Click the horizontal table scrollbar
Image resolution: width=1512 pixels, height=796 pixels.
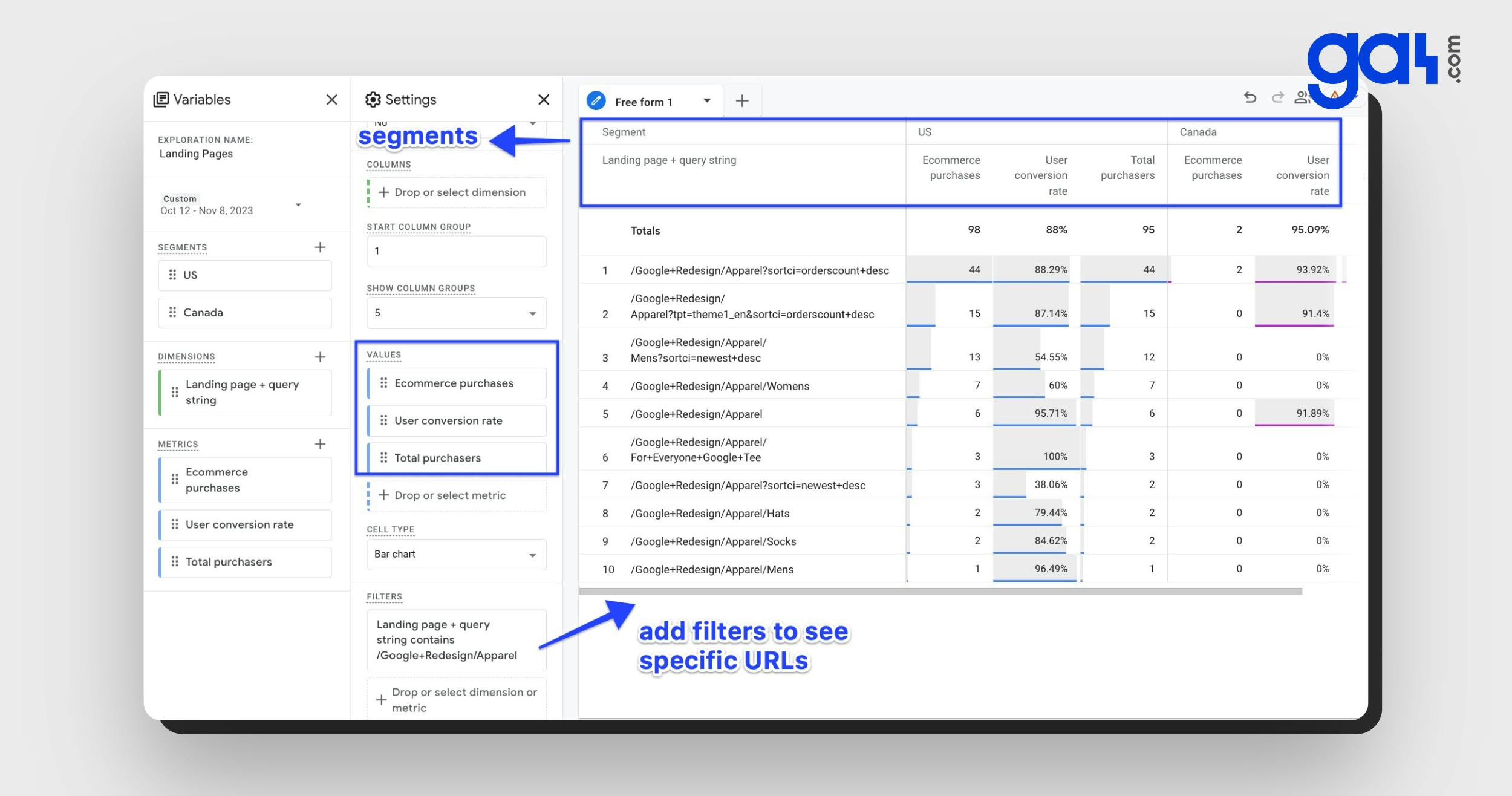click(x=940, y=592)
